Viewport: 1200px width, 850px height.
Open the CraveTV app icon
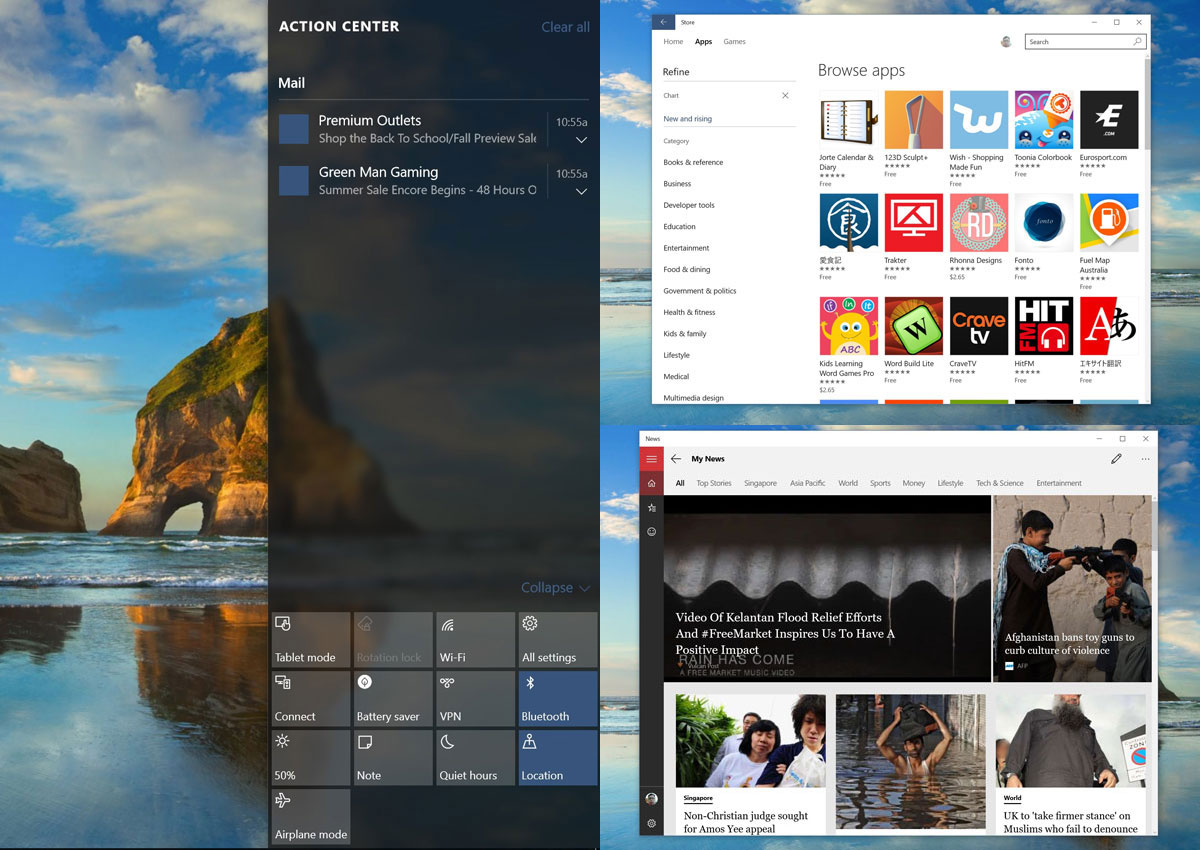pyautogui.click(x=979, y=326)
